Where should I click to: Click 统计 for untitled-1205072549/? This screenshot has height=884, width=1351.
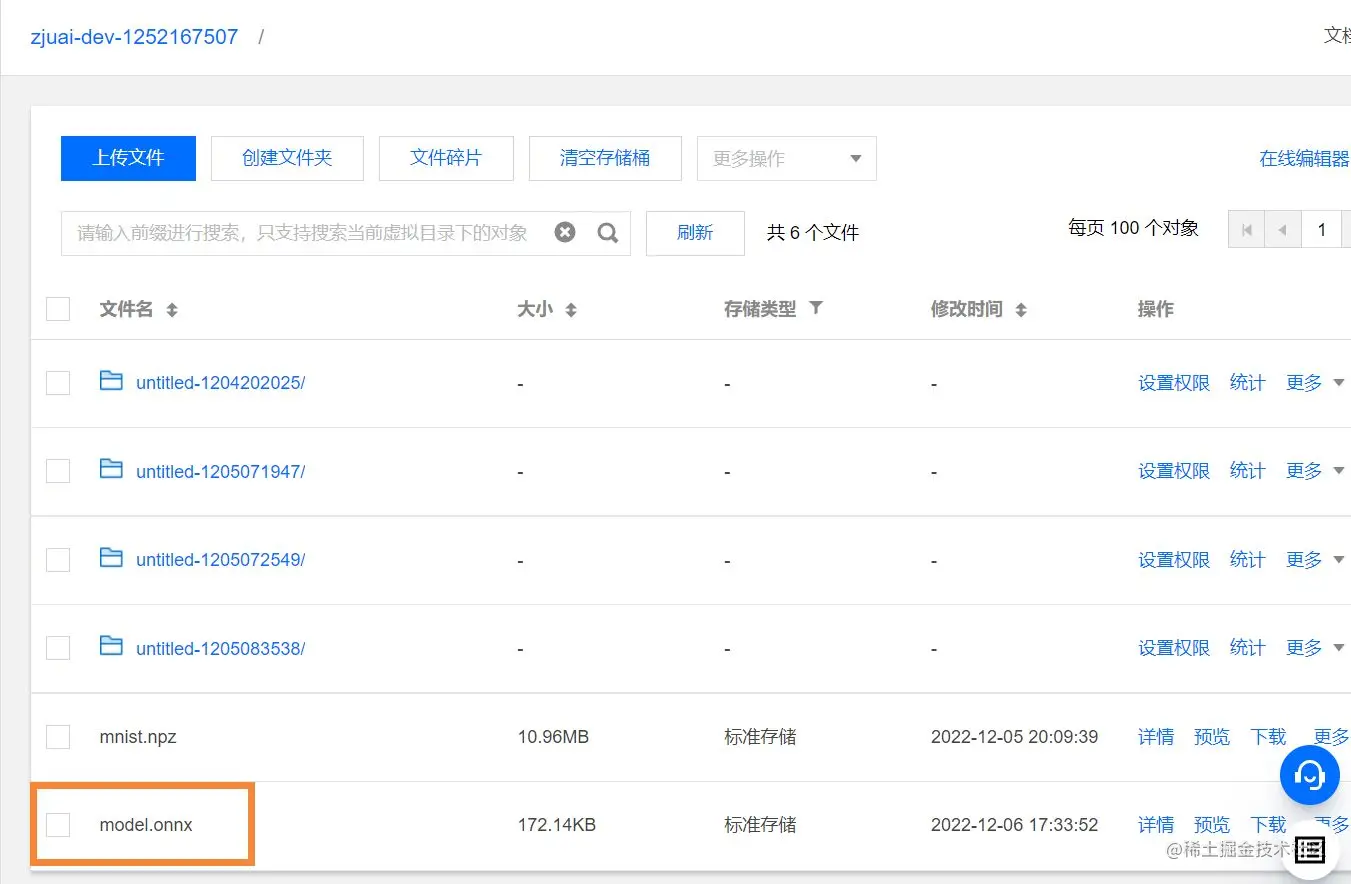point(1247,560)
